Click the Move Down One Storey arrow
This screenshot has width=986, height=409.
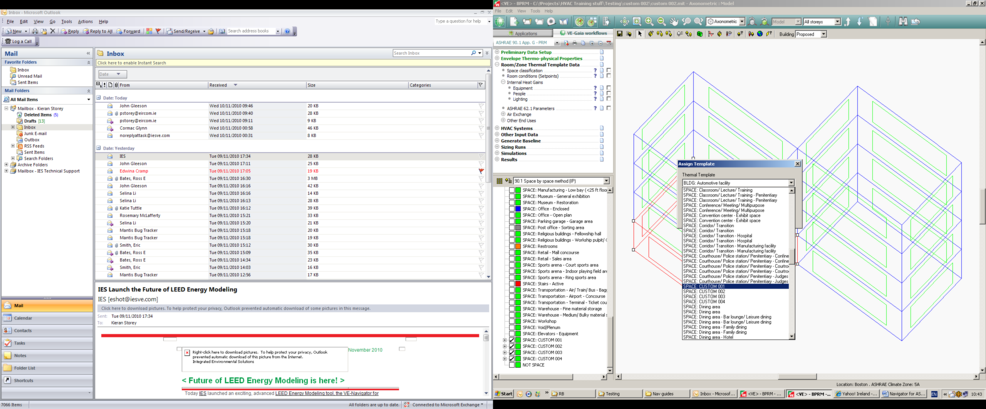(860, 21)
